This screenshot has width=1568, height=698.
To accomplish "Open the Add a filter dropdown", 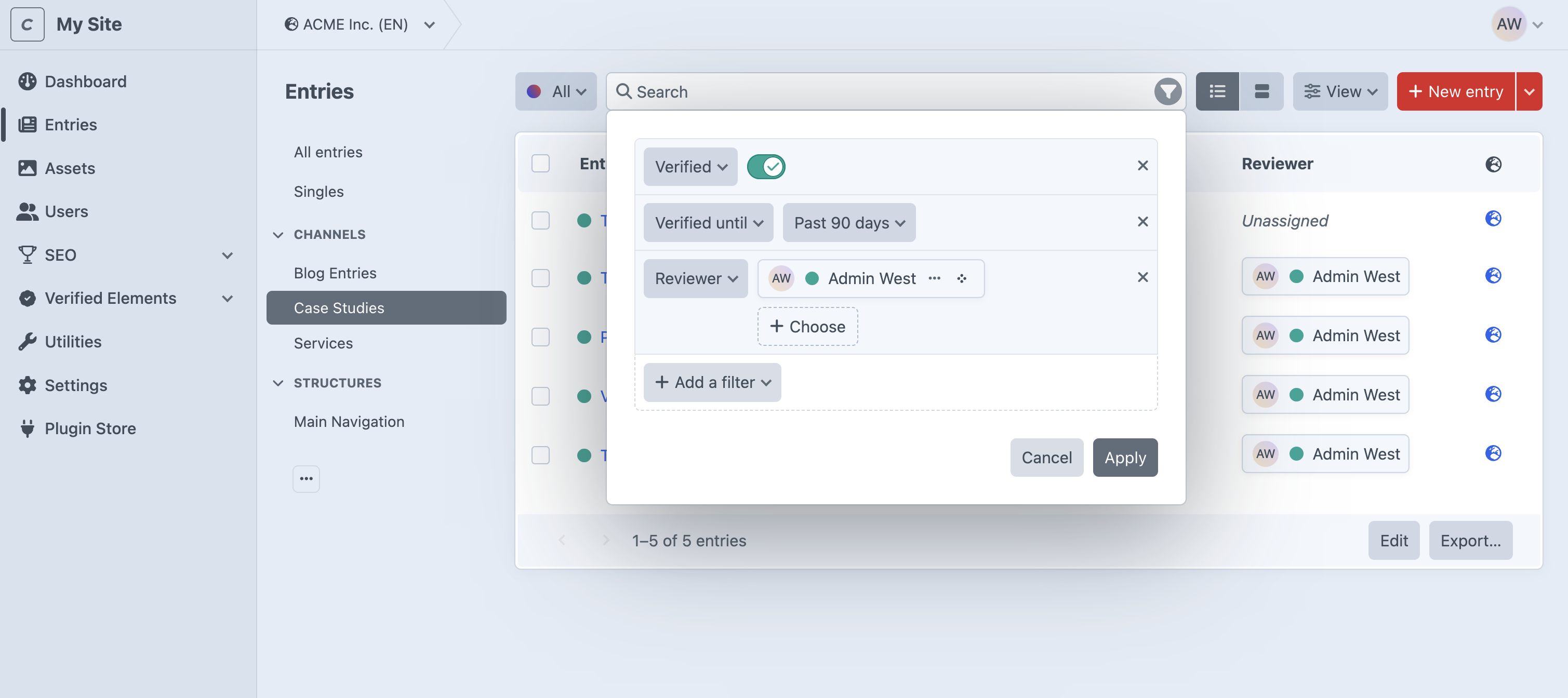I will tap(712, 382).
